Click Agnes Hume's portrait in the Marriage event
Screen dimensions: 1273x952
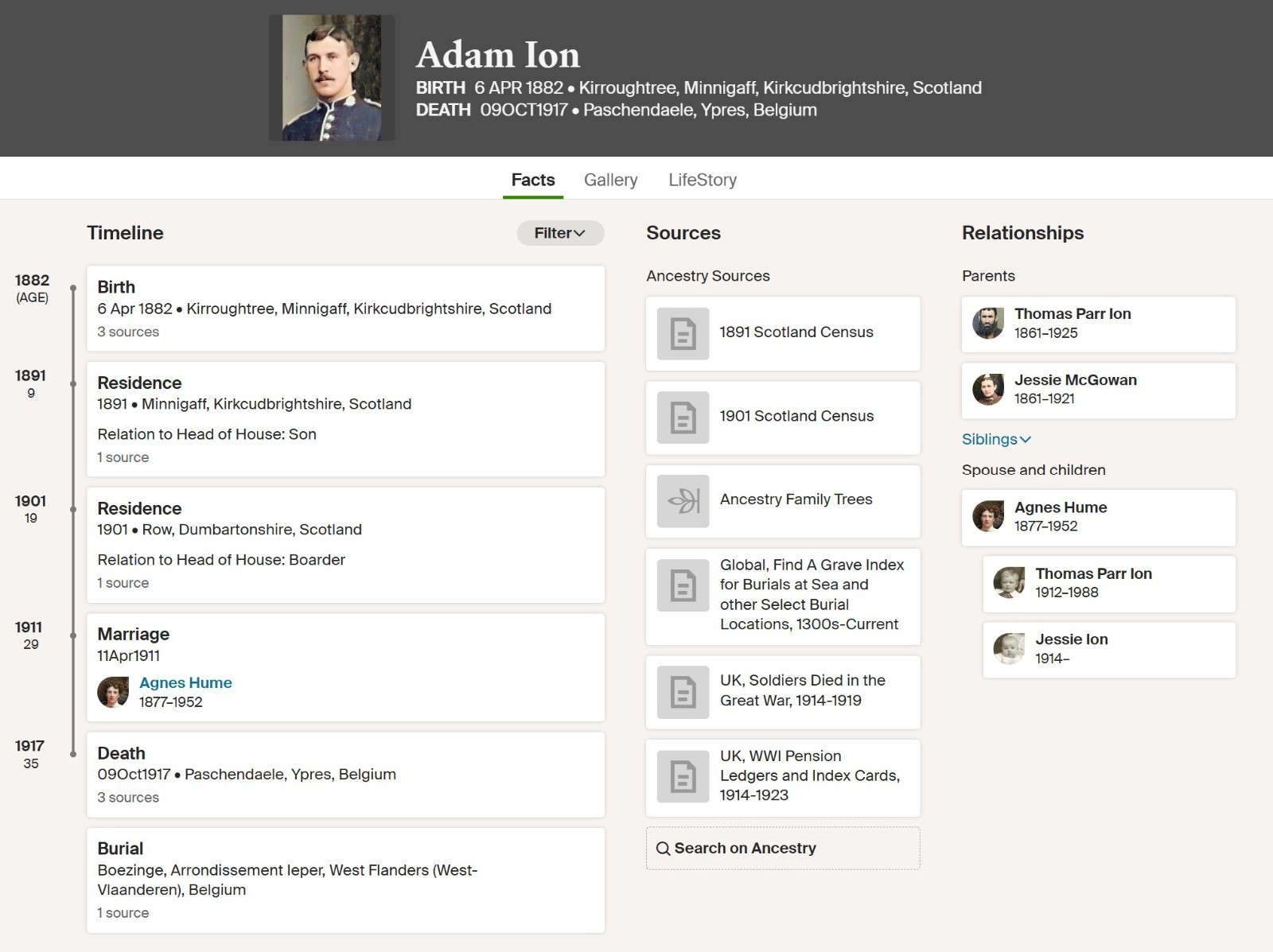click(113, 692)
